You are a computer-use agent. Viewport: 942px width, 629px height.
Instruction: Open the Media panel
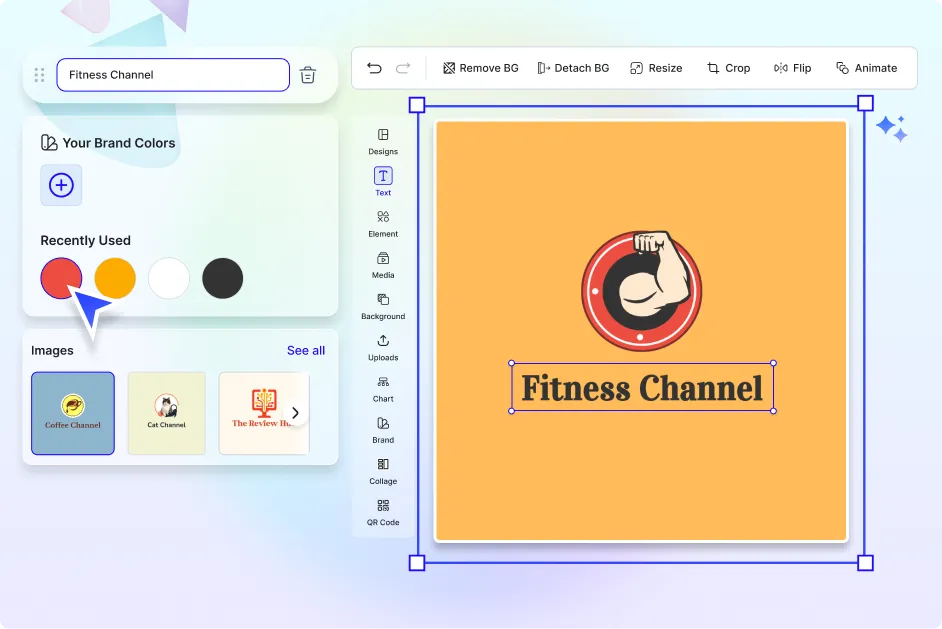tap(383, 264)
